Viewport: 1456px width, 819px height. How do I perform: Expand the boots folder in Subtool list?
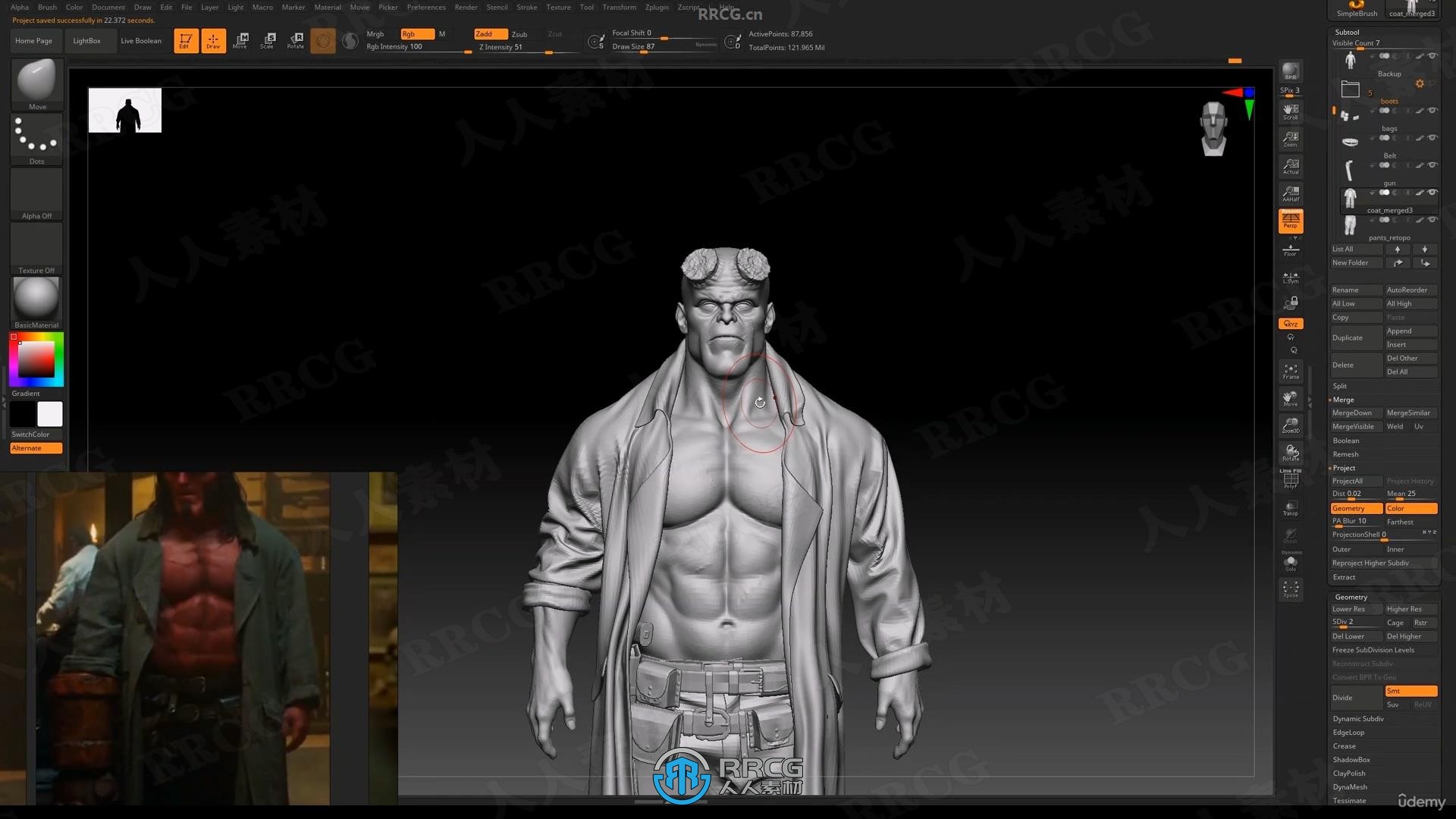1351,89
